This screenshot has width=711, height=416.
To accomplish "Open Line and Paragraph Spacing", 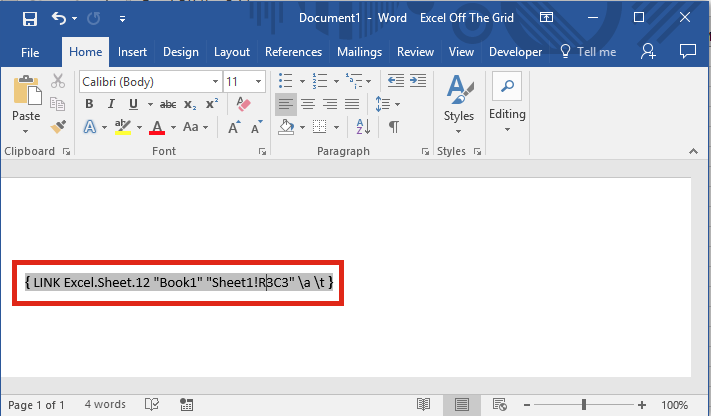I will pyautogui.click(x=383, y=104).
